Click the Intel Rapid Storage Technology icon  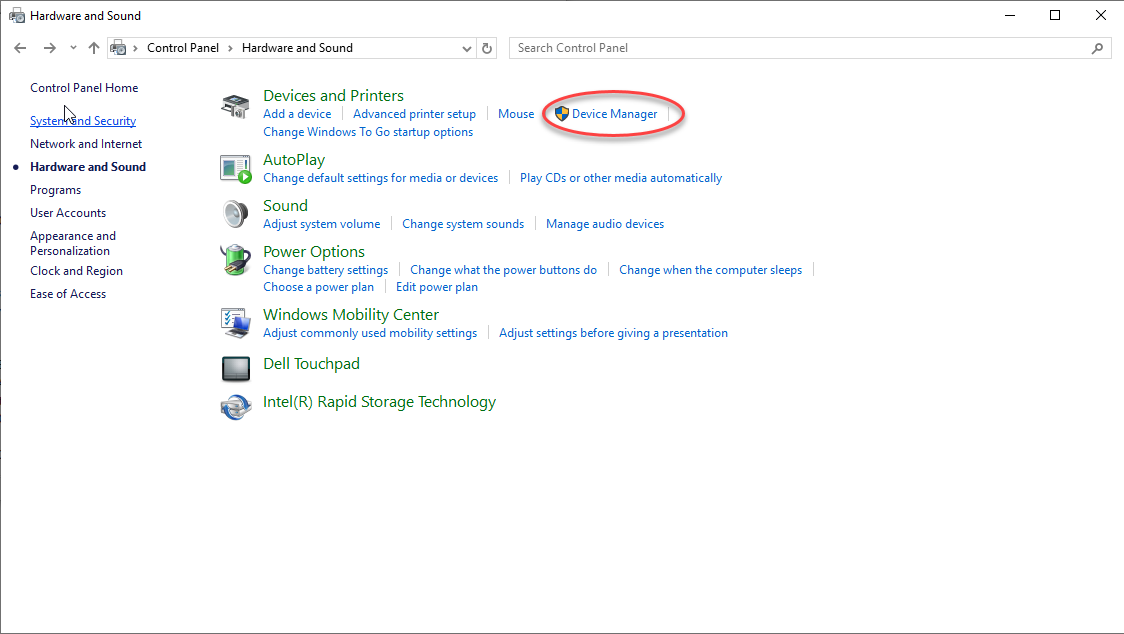point(236,407)
